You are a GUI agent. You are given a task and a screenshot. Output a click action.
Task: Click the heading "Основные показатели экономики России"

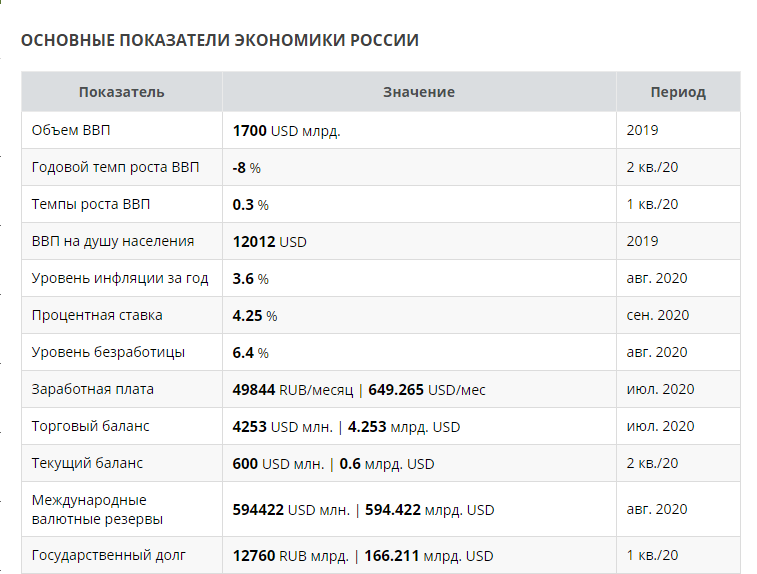[x=220, y=40]
